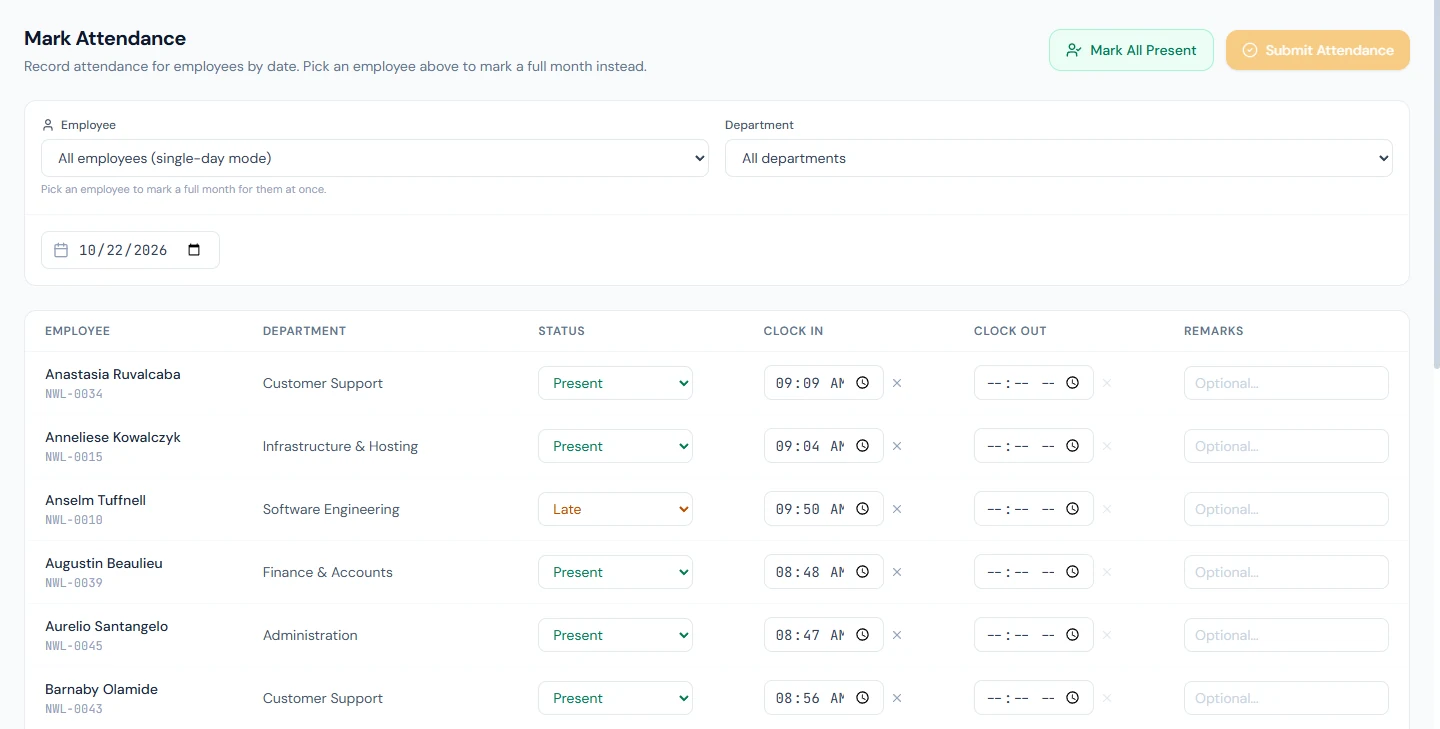The image size is (1440, 729).
Task: Click Submit Attendance button
Action: coord(1318,50)
